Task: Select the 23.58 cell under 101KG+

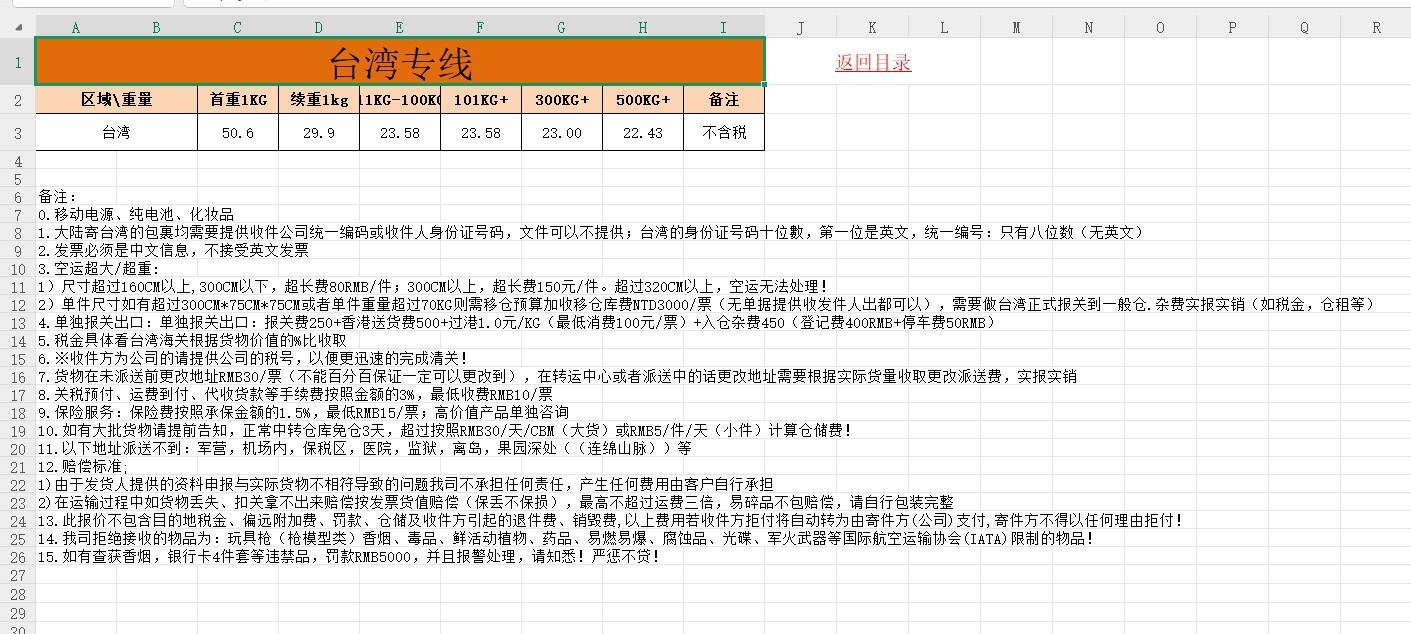Action: 481,132
